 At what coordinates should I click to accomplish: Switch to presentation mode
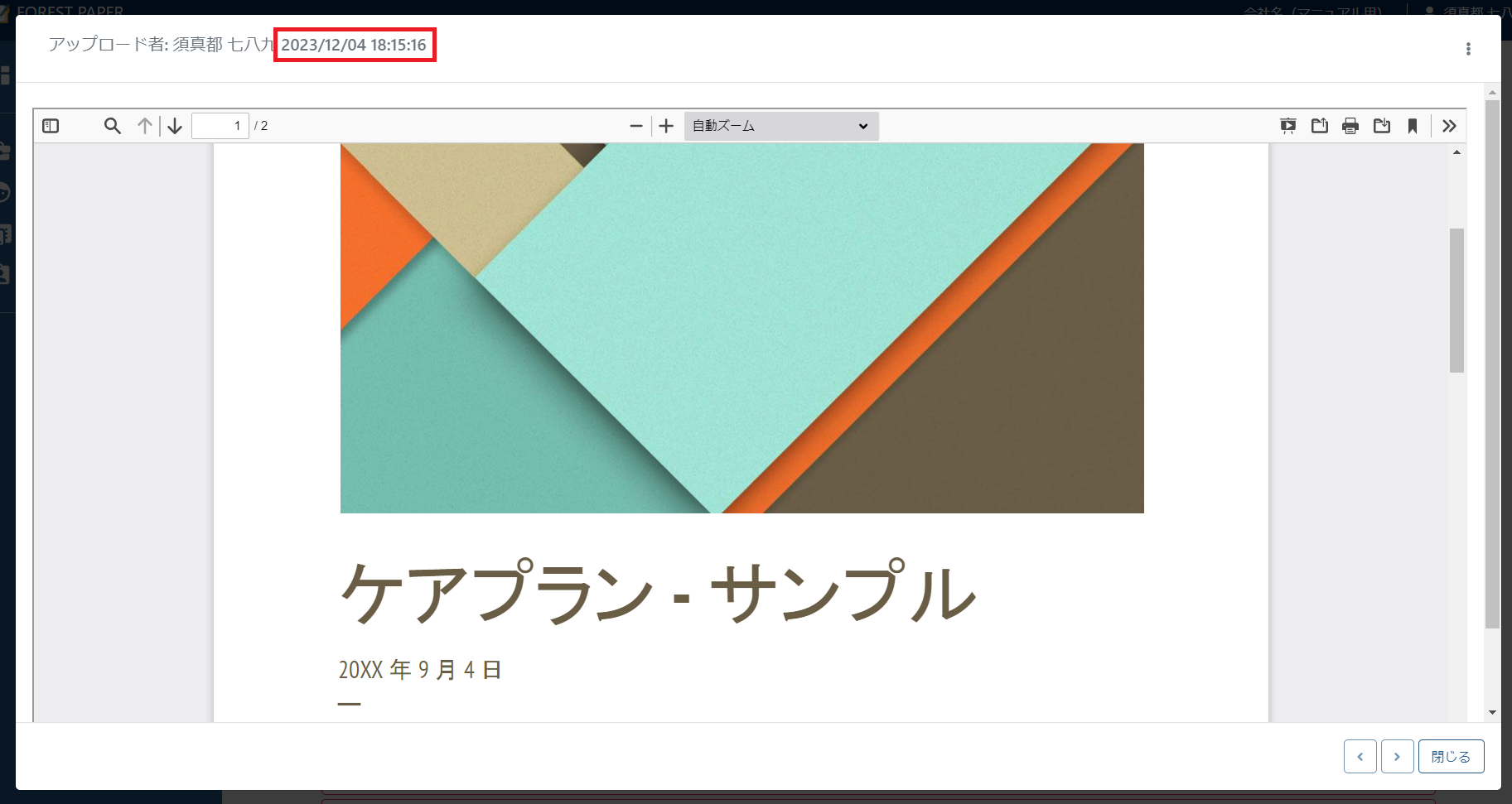click(x=1289, y=126)
